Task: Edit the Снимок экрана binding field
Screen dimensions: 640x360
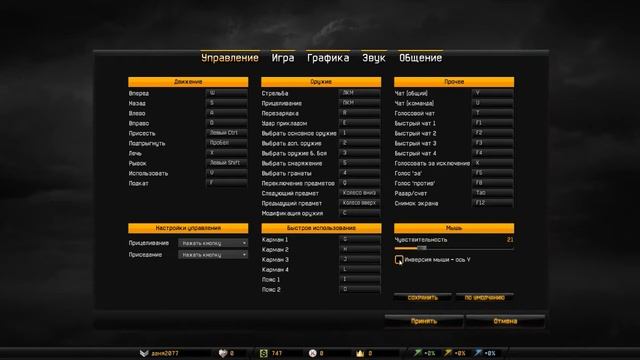Action: coord(493,203)
